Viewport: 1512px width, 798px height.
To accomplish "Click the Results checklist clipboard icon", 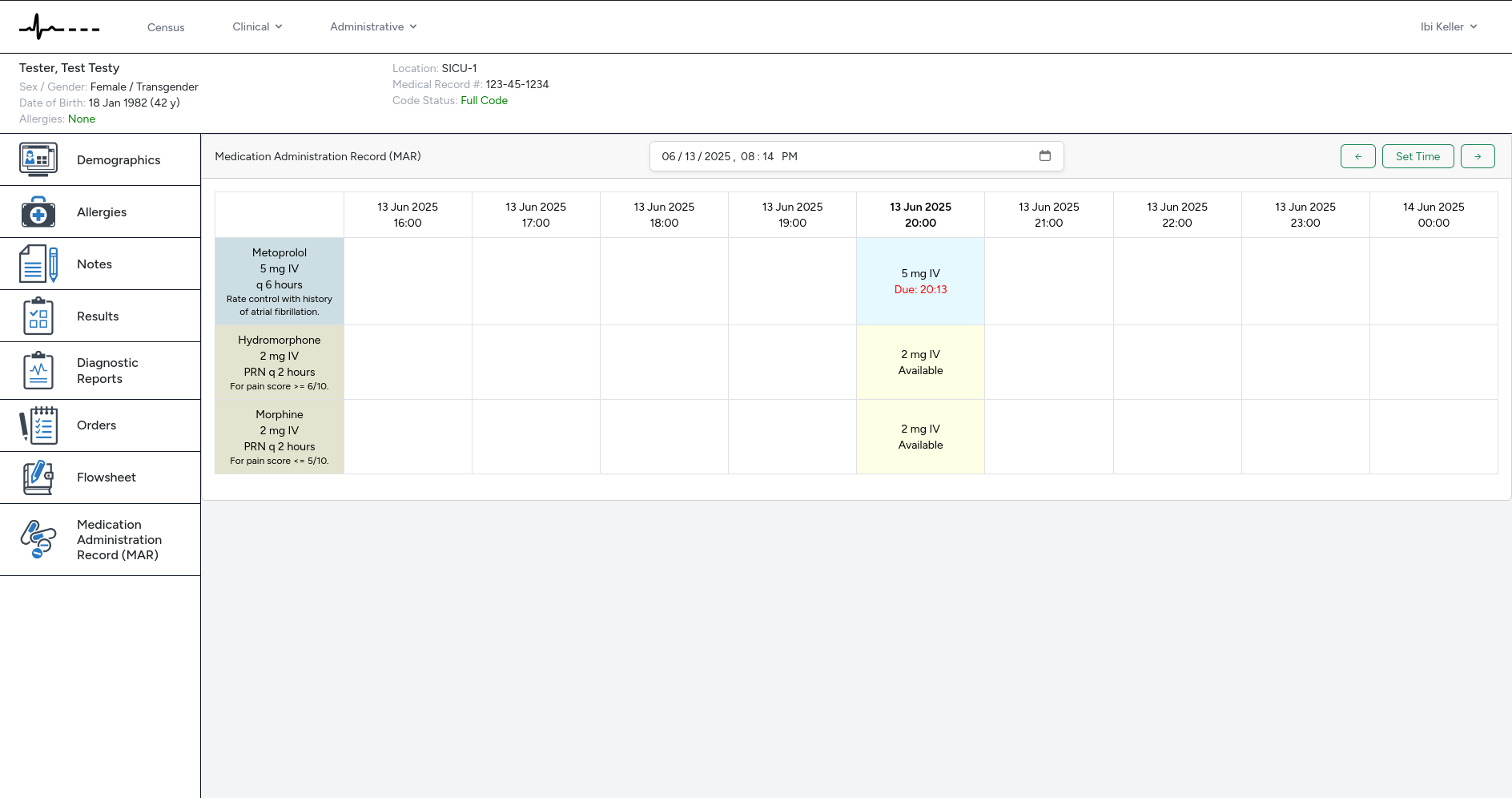I will coord(38,316).
